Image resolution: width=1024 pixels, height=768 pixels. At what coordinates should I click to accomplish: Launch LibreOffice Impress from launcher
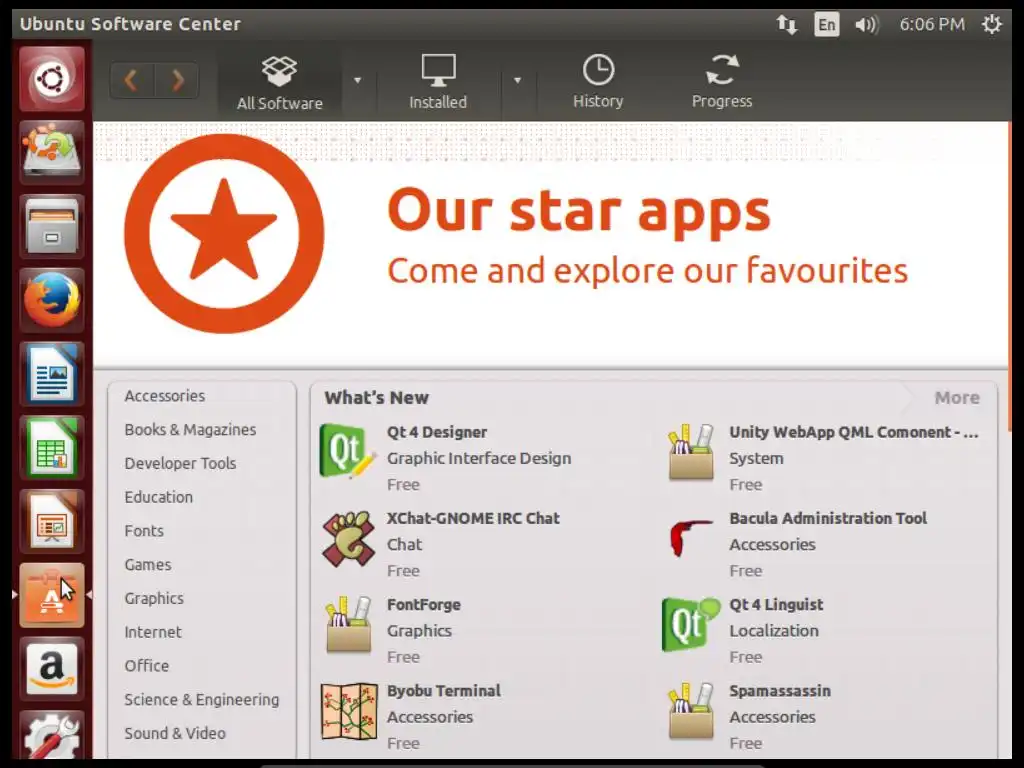52,521
